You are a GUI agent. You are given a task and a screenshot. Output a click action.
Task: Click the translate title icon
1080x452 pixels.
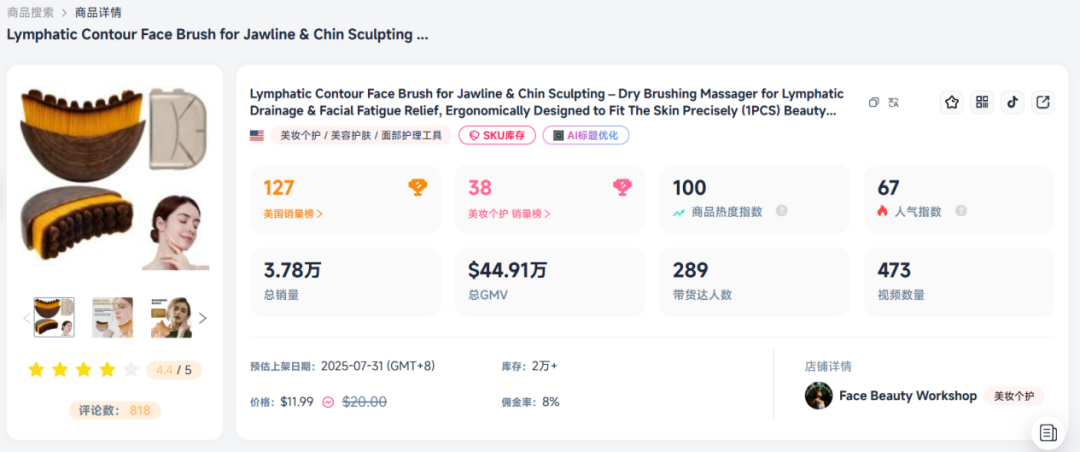tap(893, 102)
